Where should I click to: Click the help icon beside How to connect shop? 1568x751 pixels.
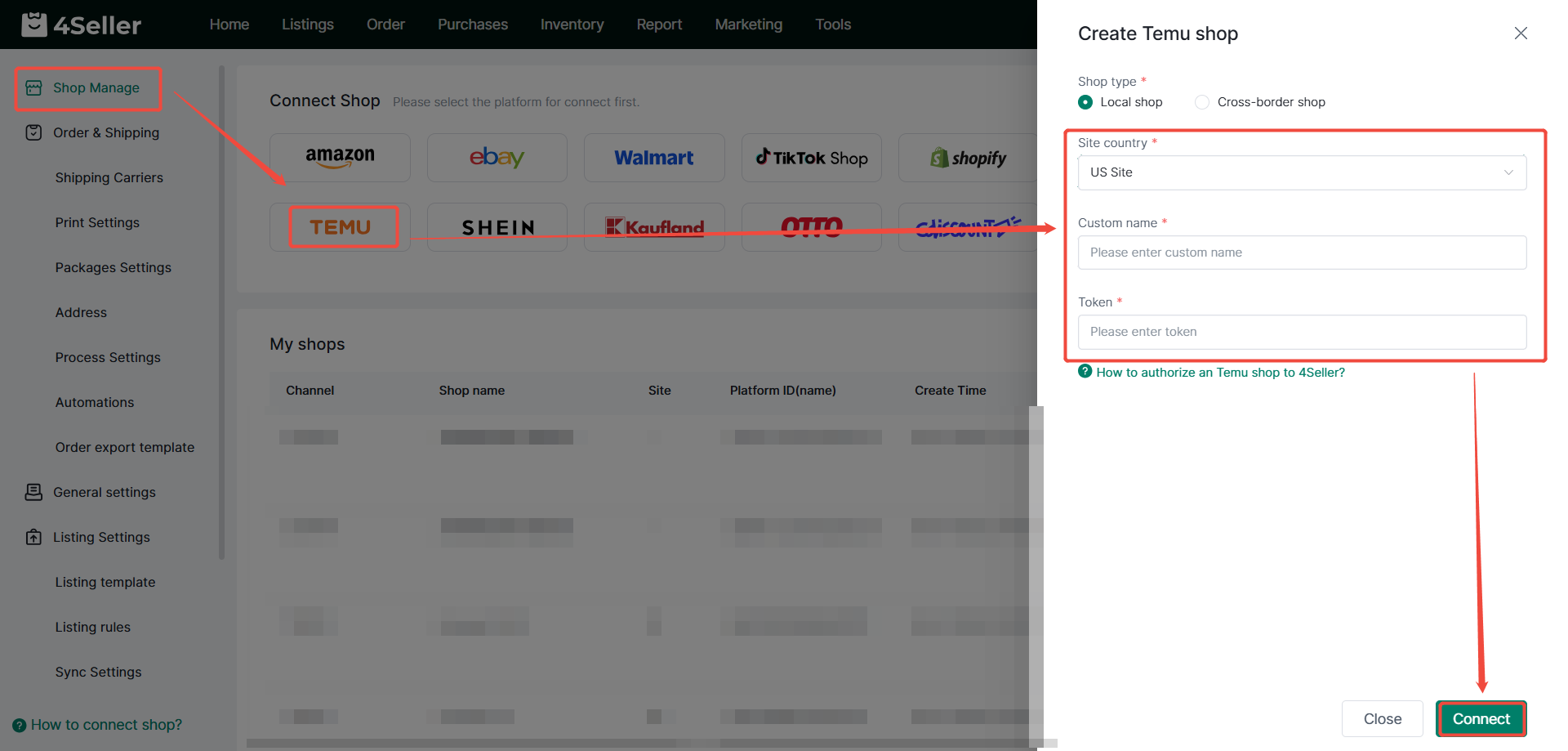(x=20, y=725)
